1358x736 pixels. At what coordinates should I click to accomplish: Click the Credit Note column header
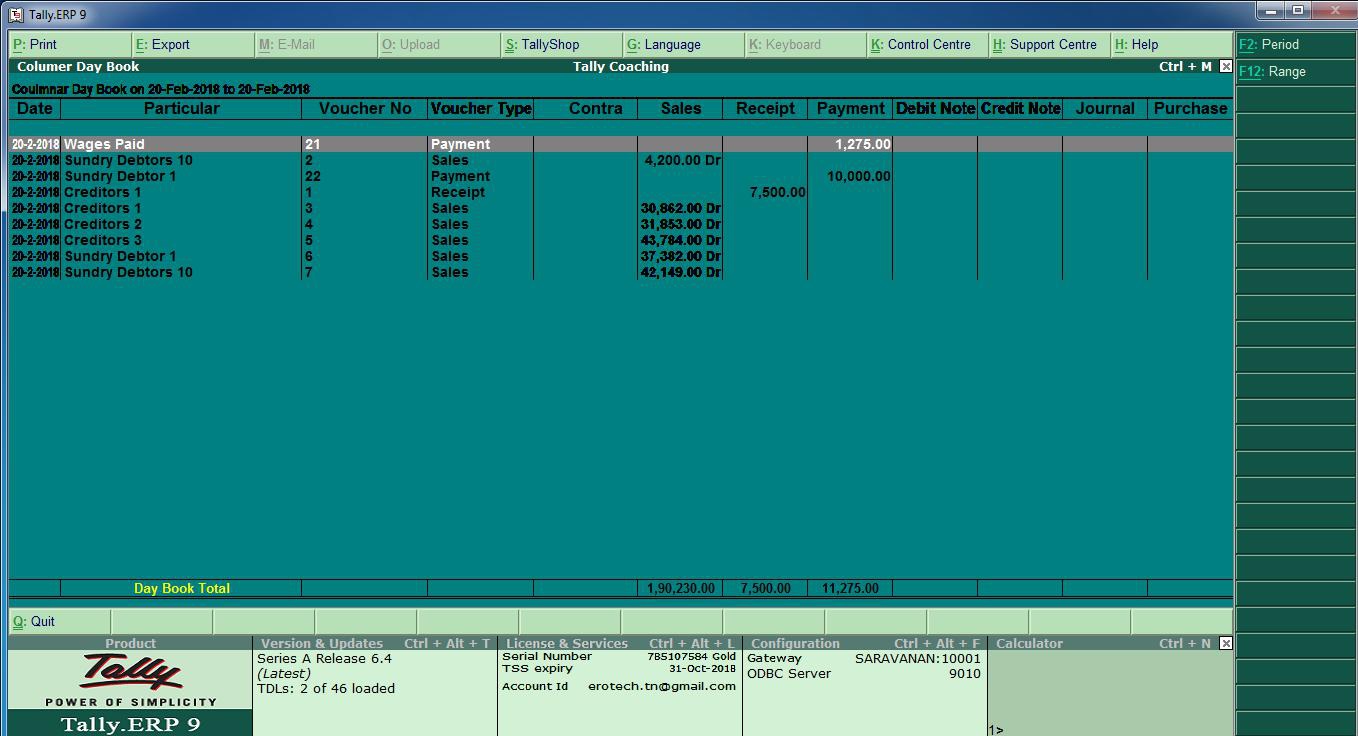coord(1020,108)
